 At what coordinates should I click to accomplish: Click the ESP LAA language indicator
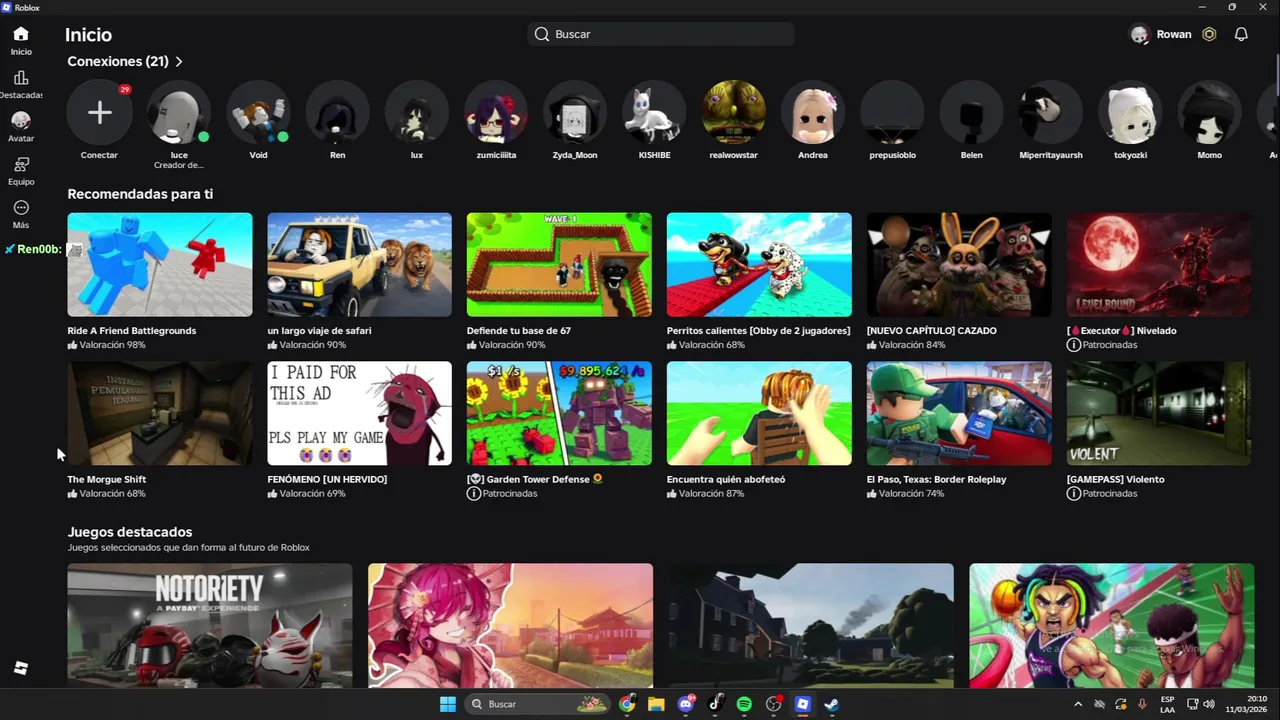[x=1167, y=704]
